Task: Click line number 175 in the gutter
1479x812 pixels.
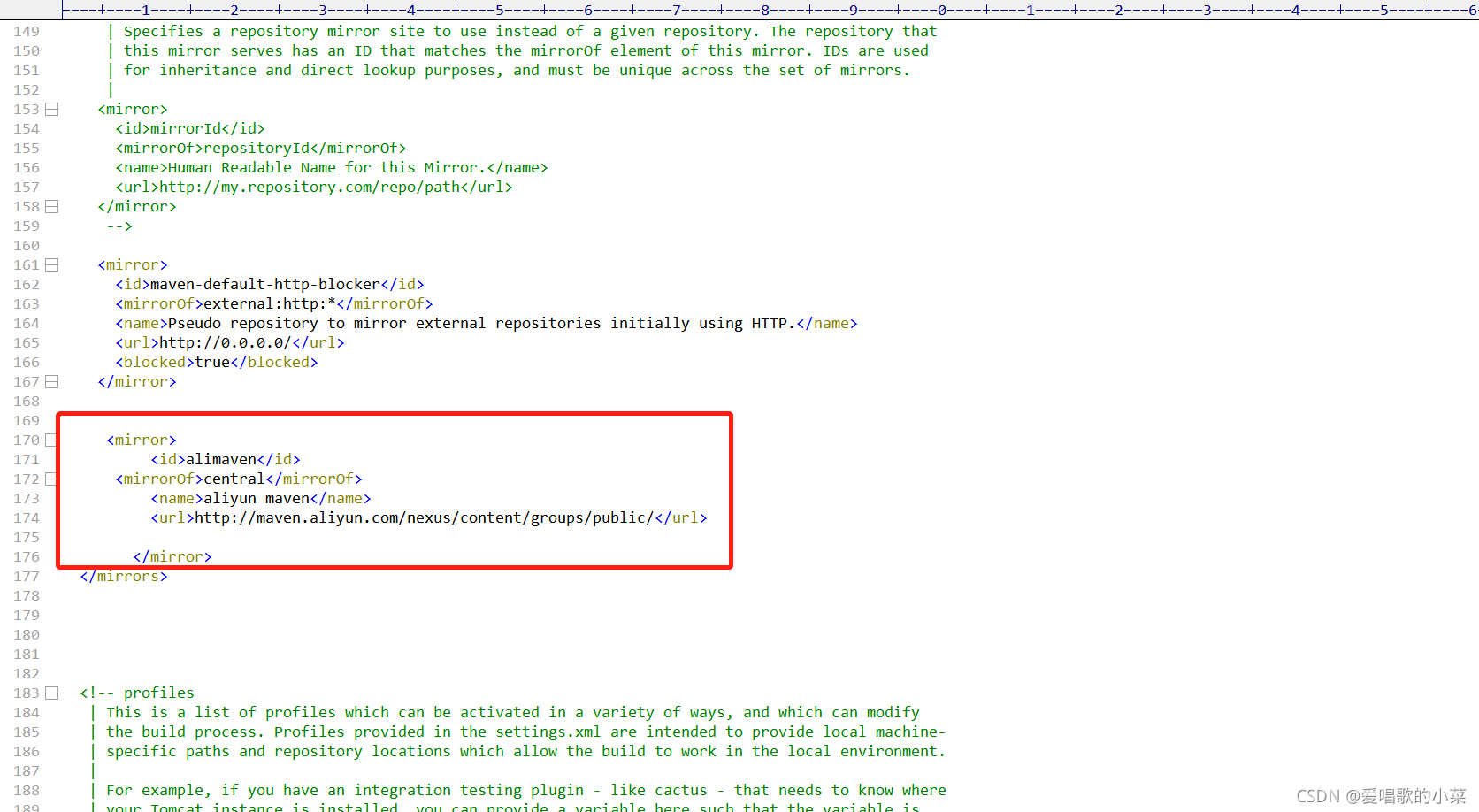Action: pyautogui.click(x=27, y=538)
